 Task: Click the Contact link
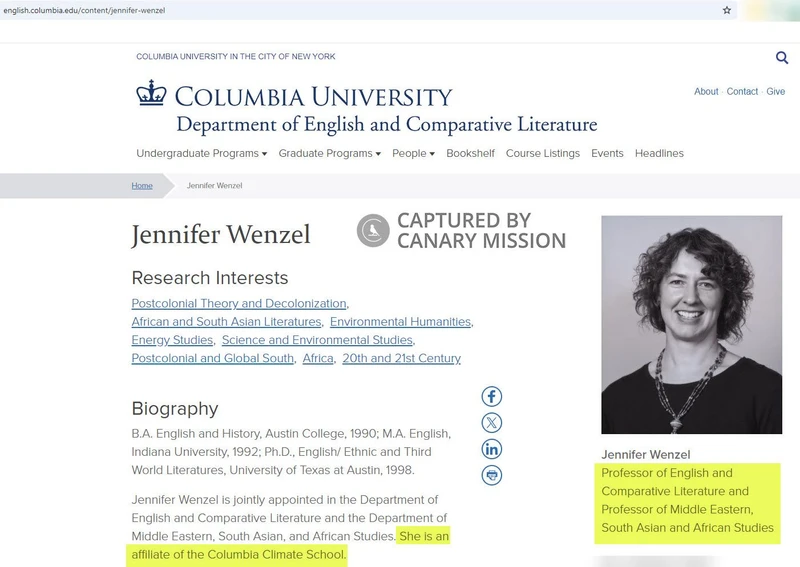point(742,91)
